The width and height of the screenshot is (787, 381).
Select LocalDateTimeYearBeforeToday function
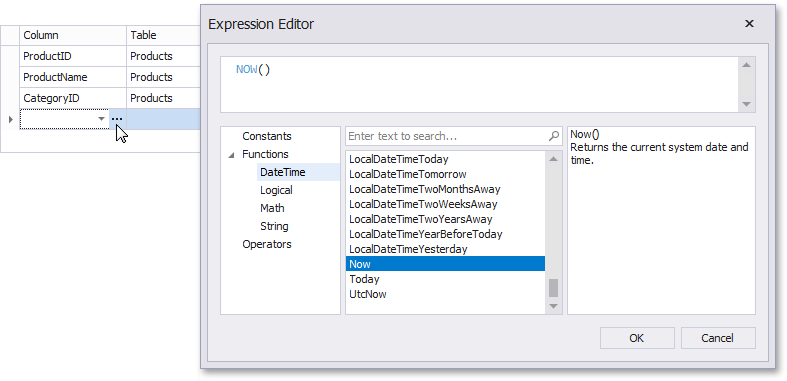point(445,234)
